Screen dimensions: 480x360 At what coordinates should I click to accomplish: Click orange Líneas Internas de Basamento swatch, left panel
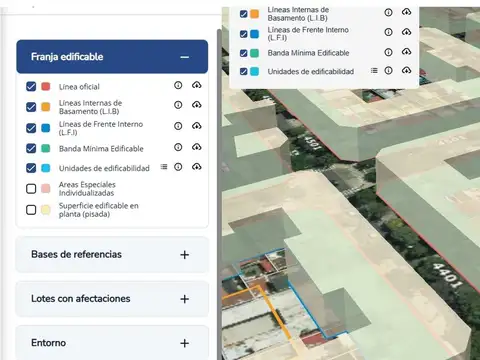point(46,107)
